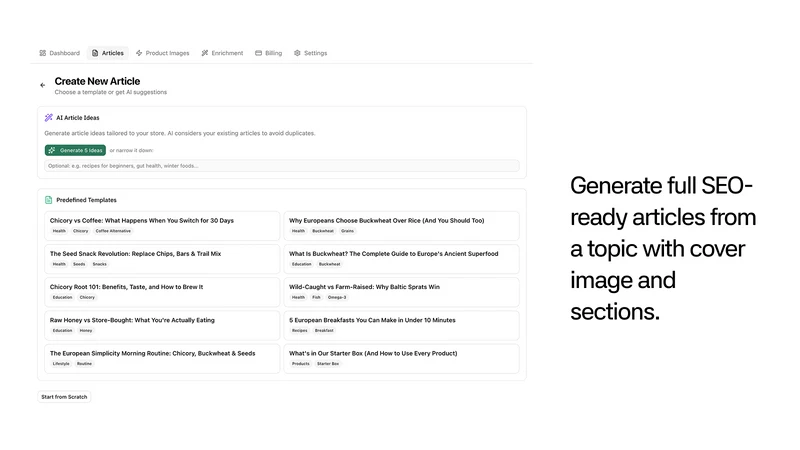The image size is (800, 450).
Task: Click the Predefined Templates document icon
Action: coord(48,200)
